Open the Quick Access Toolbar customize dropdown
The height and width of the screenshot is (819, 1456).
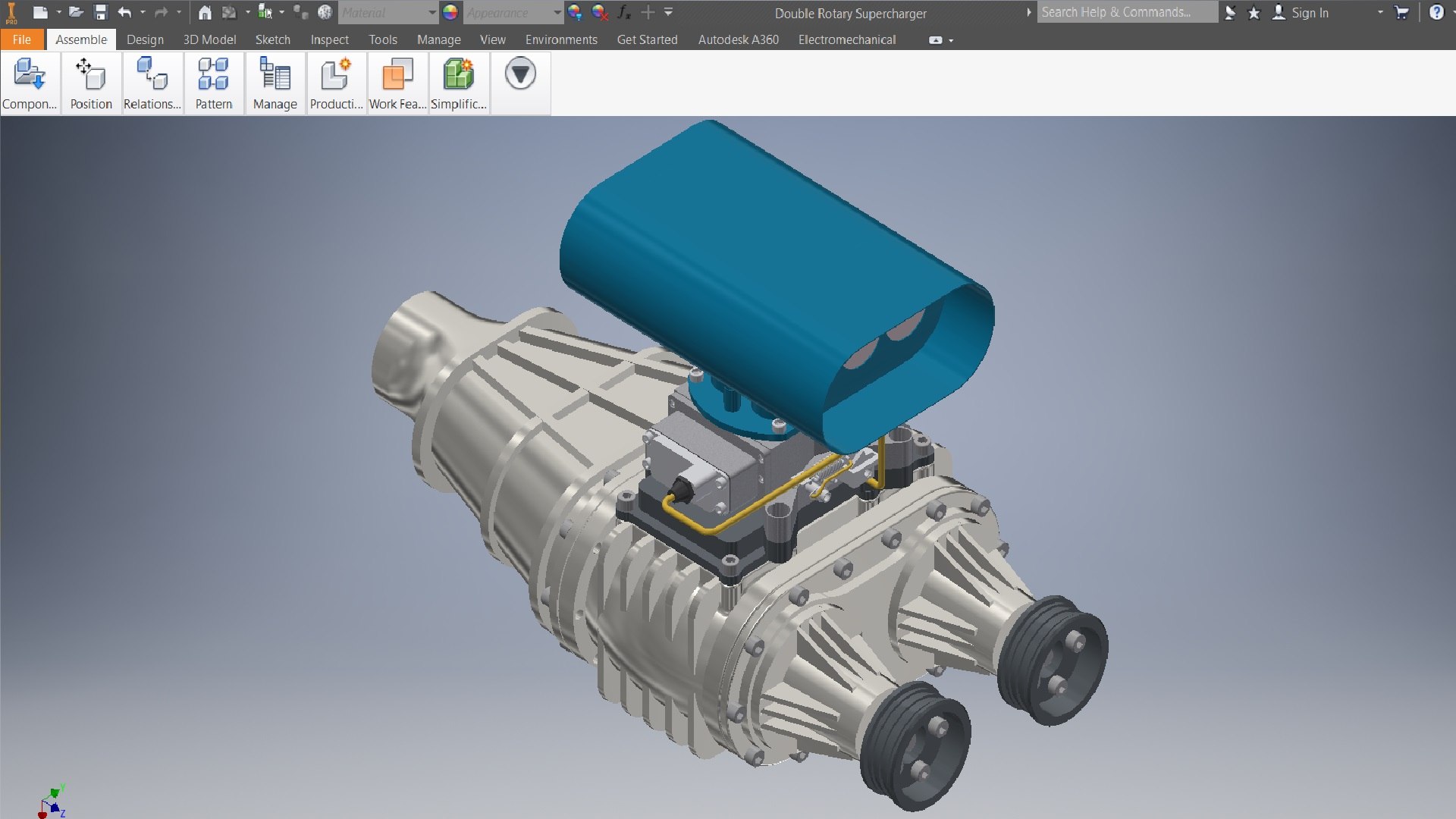coord(668,12)
